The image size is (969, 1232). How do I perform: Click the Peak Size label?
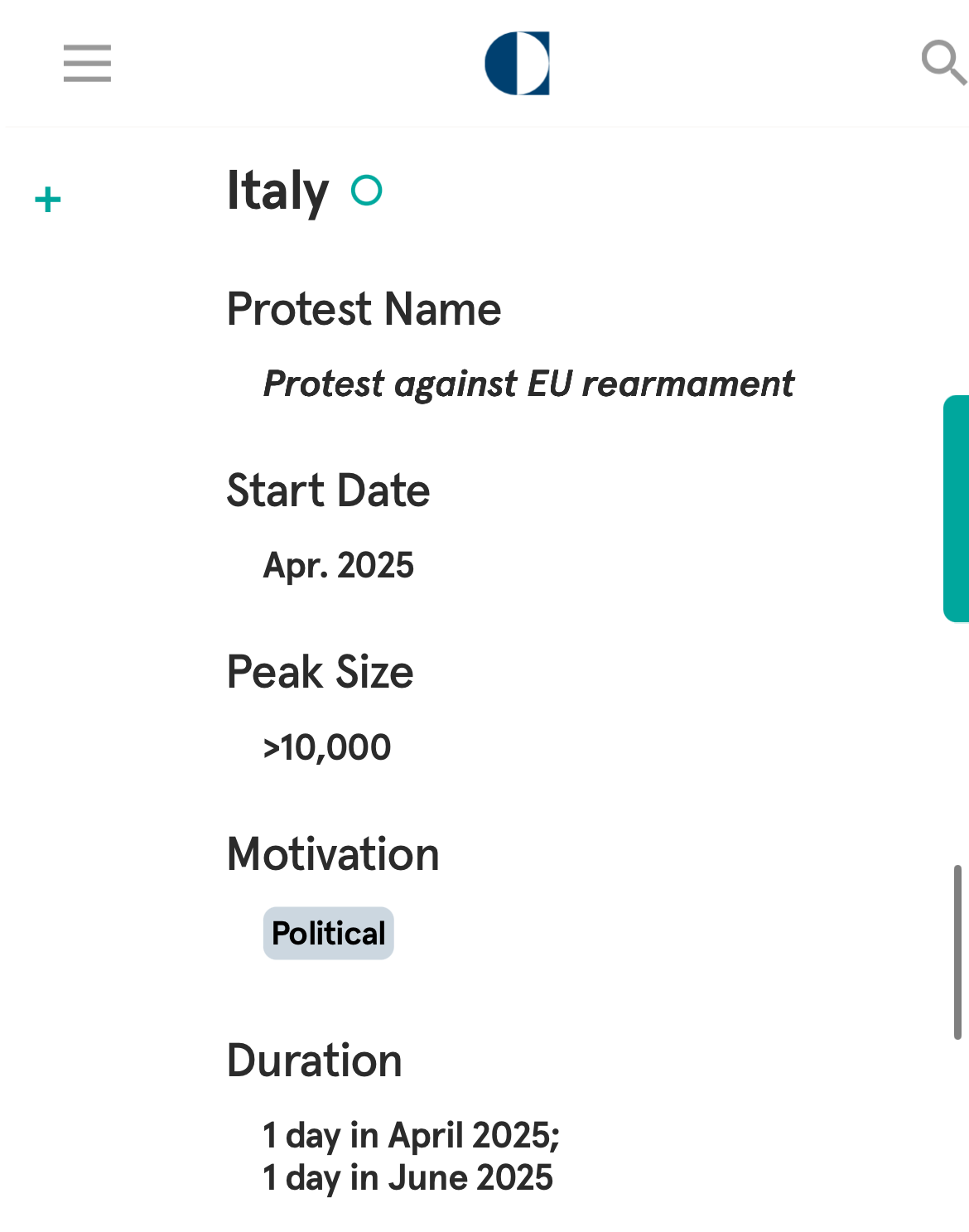pyautogui.click(x=321, y=672)
